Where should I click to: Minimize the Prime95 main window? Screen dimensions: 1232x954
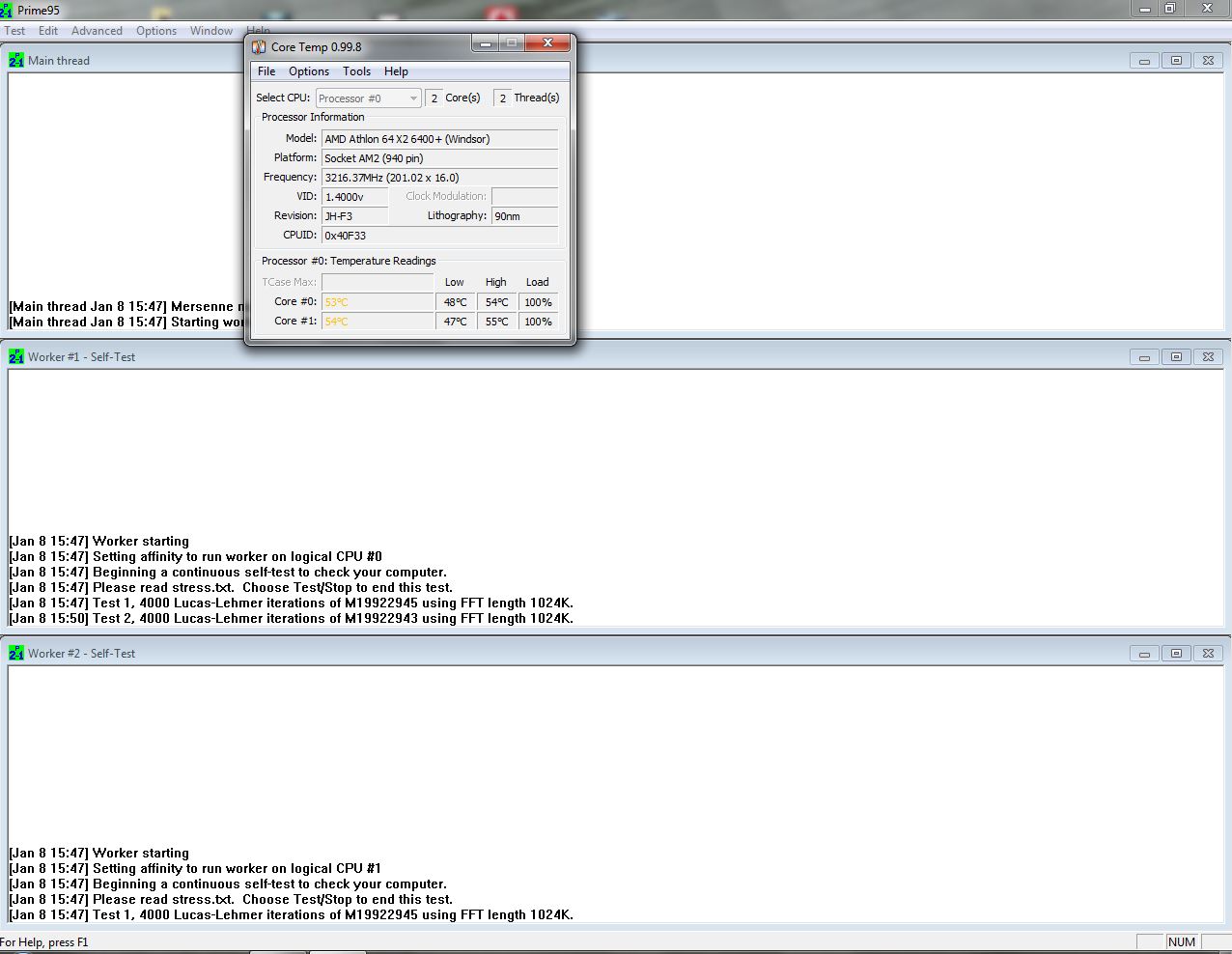point(1144,9)
